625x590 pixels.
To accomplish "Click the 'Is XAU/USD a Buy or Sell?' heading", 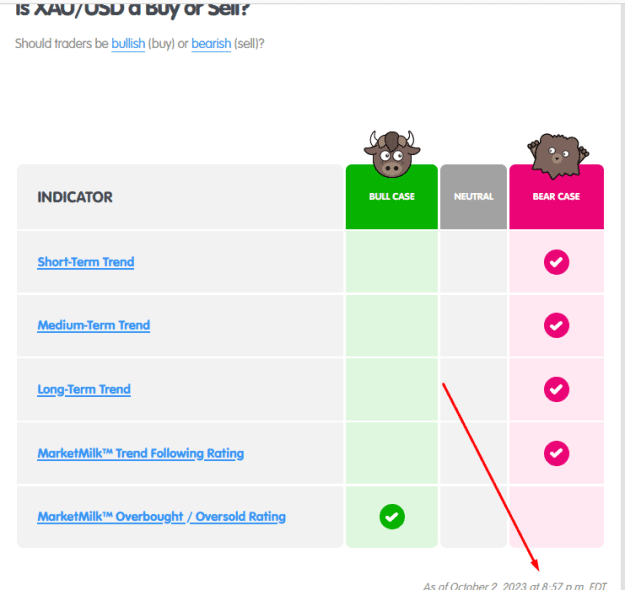I will coord(132,9).
